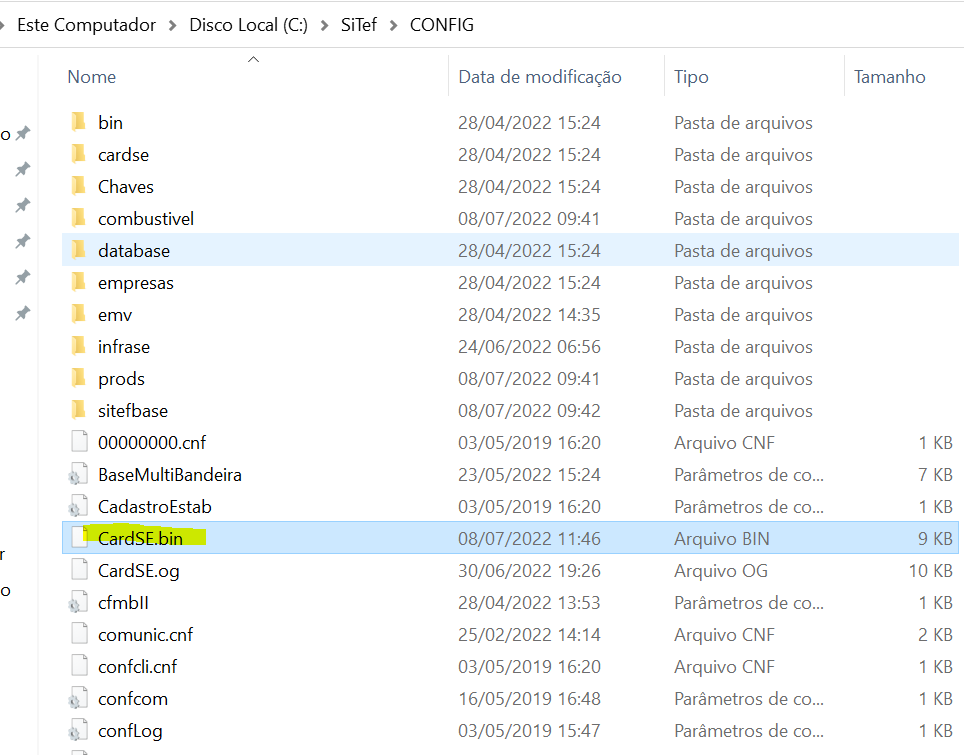Image resolution: width=964 pixels, height=755 pixels.
Task: Select the file name 'CardSE.bin'
Action: pyautogui.click(x=140, y=539)
